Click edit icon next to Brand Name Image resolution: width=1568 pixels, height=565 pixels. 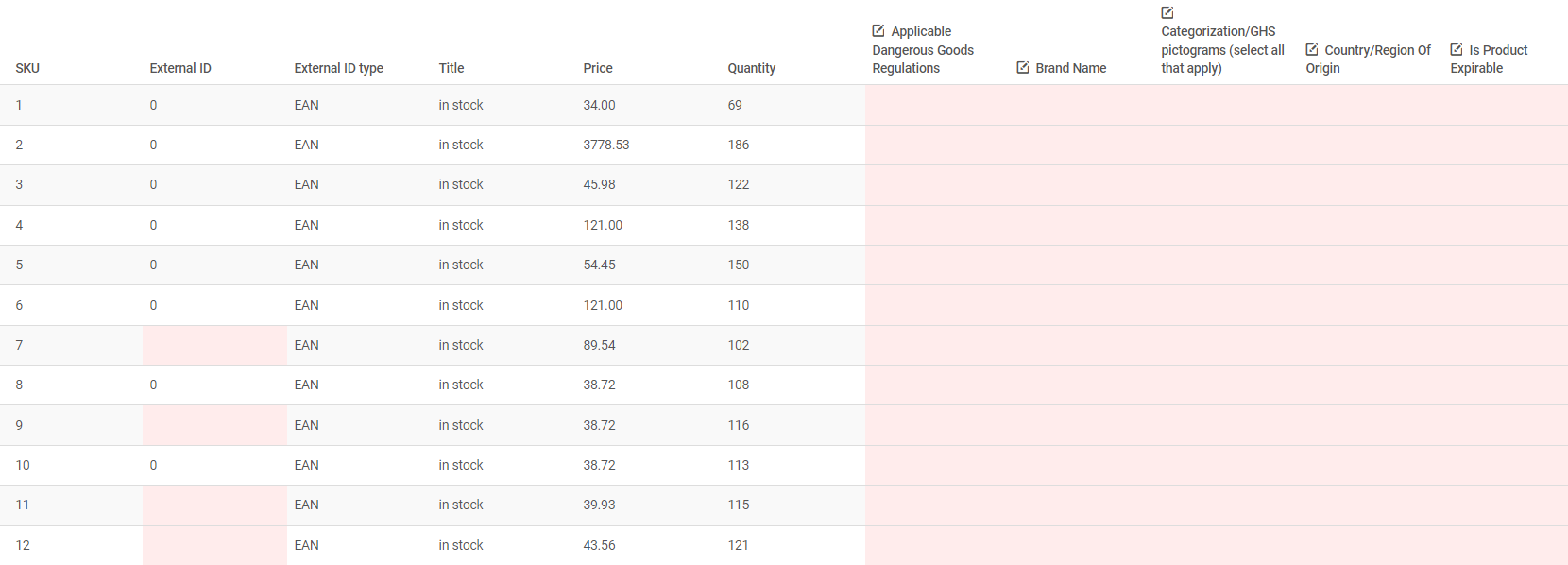pyautogui.click(x=1023, y=68)
